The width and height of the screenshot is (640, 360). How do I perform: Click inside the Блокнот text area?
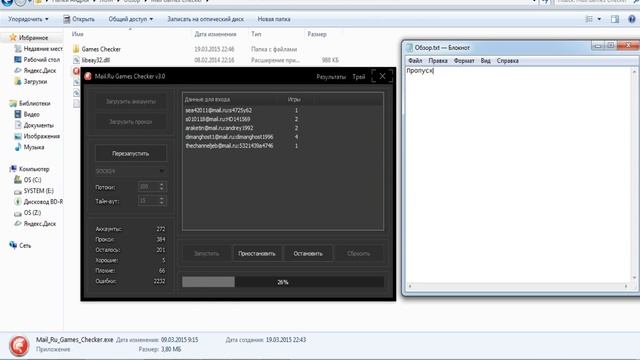click(x=518, y=175)
